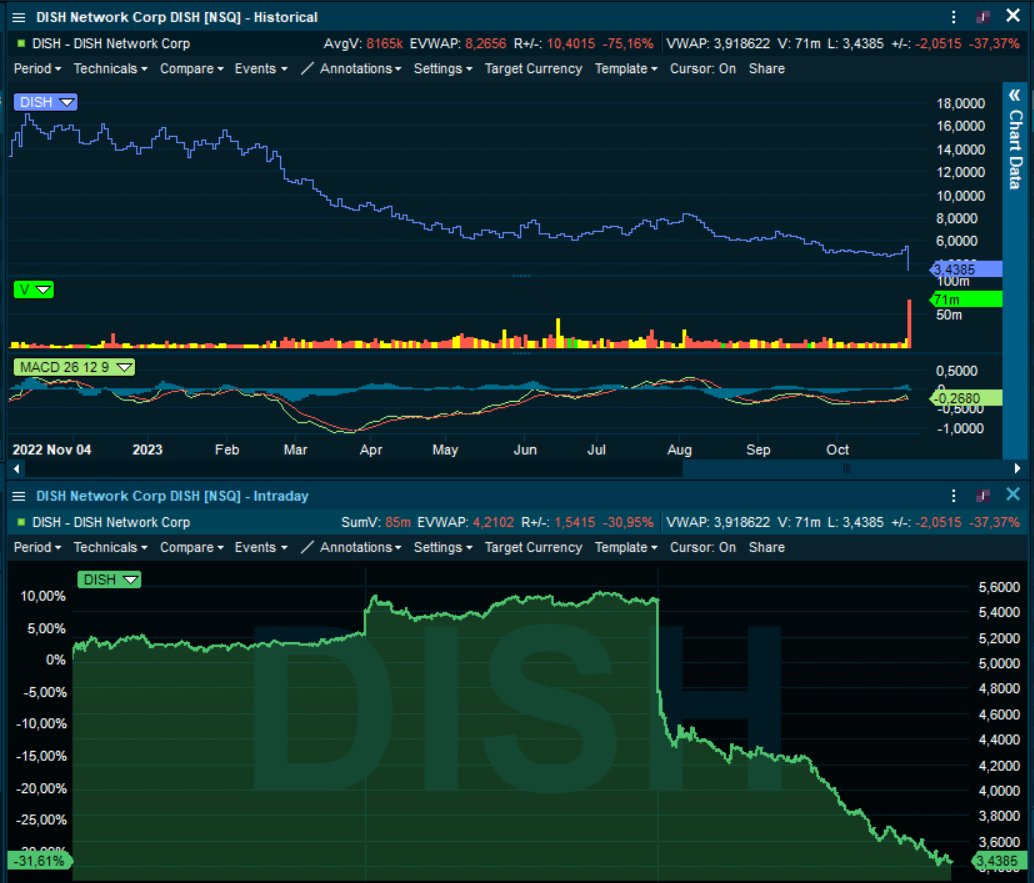
Task: Open Template menu in Historical panel
Action: [626, 69]
